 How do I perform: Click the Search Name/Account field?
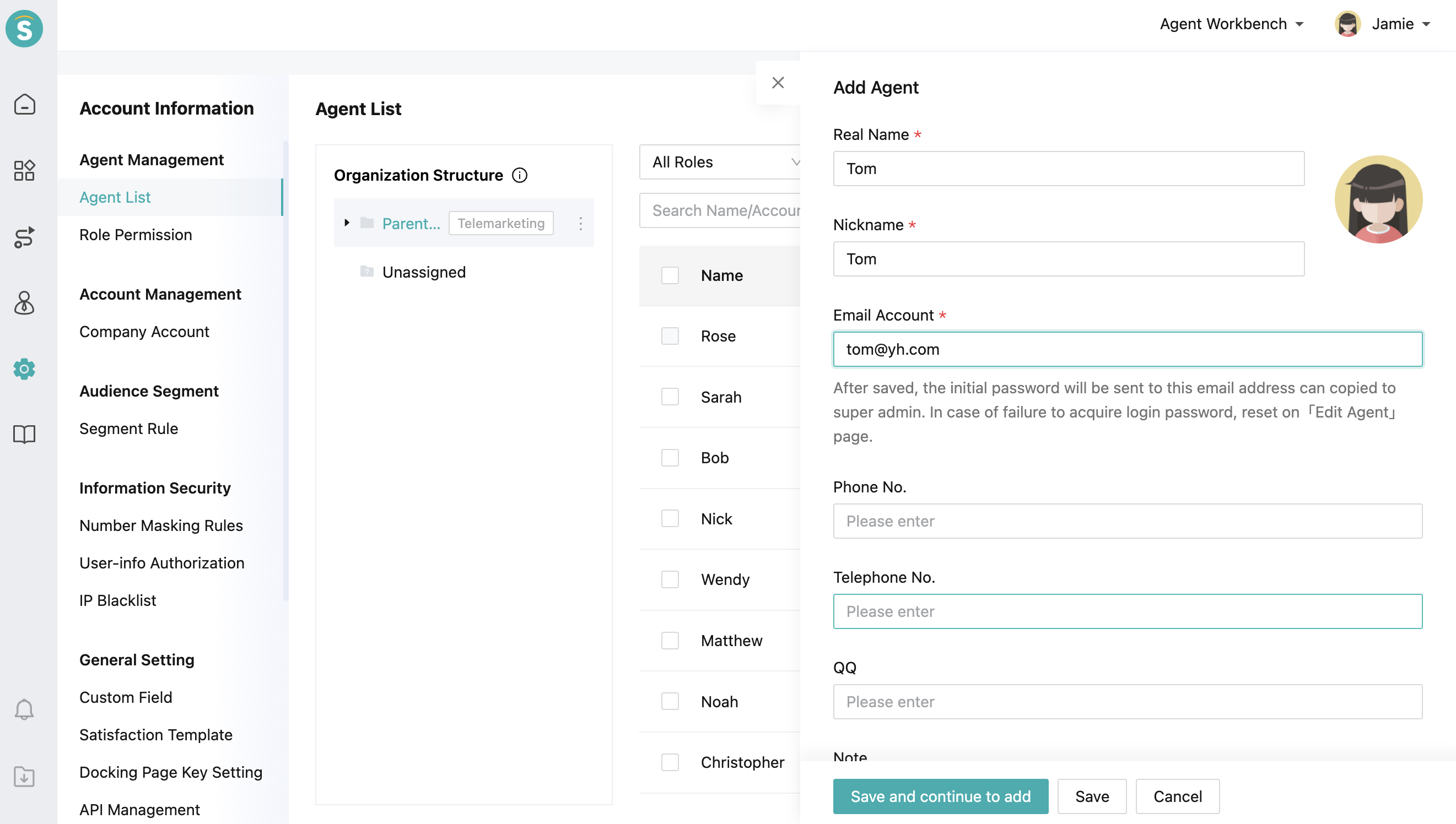(720, 210)
